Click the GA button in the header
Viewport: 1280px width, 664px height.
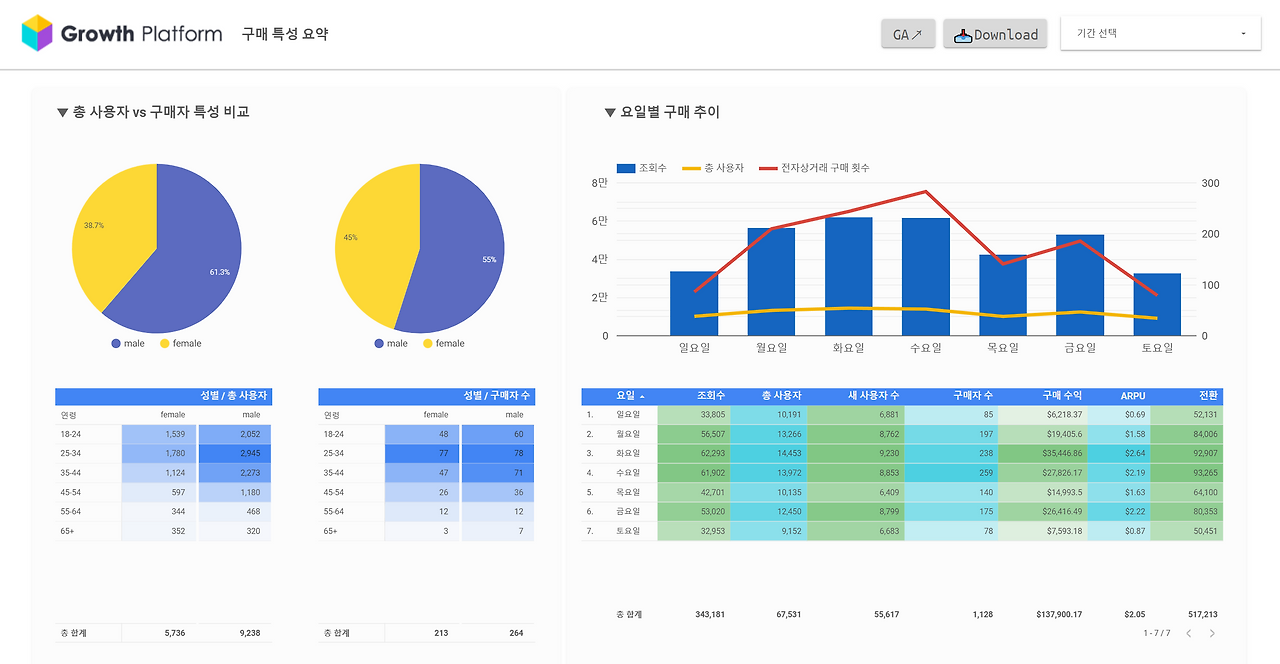pyautogui.click(x=908, y=33)
